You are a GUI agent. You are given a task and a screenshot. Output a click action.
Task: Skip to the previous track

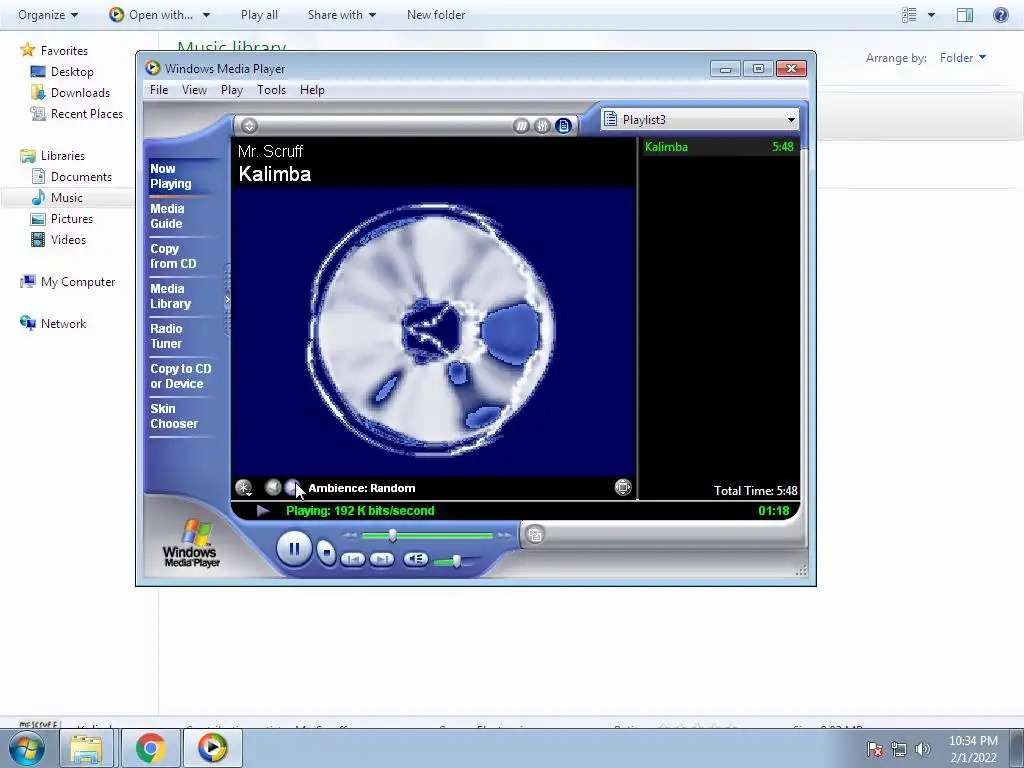tap(353, 559)
